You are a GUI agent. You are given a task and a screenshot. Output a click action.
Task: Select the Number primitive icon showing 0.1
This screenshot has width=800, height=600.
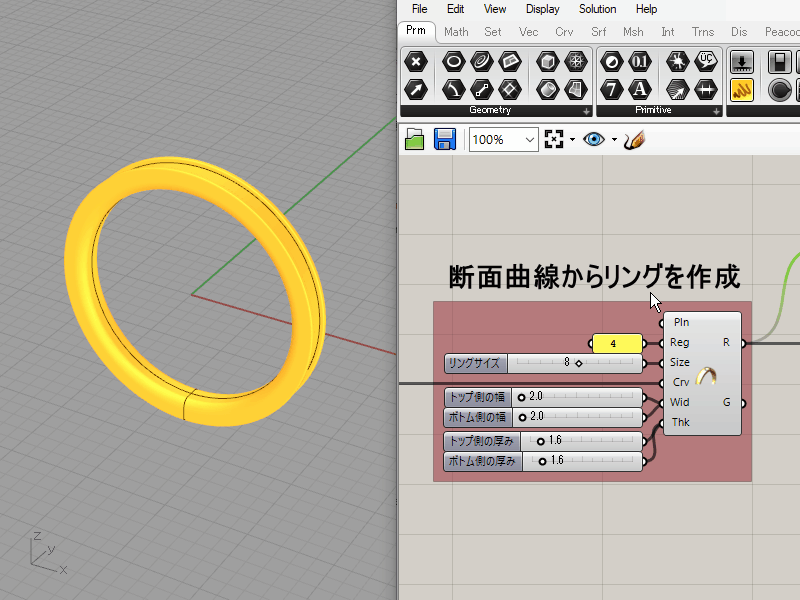639,61
